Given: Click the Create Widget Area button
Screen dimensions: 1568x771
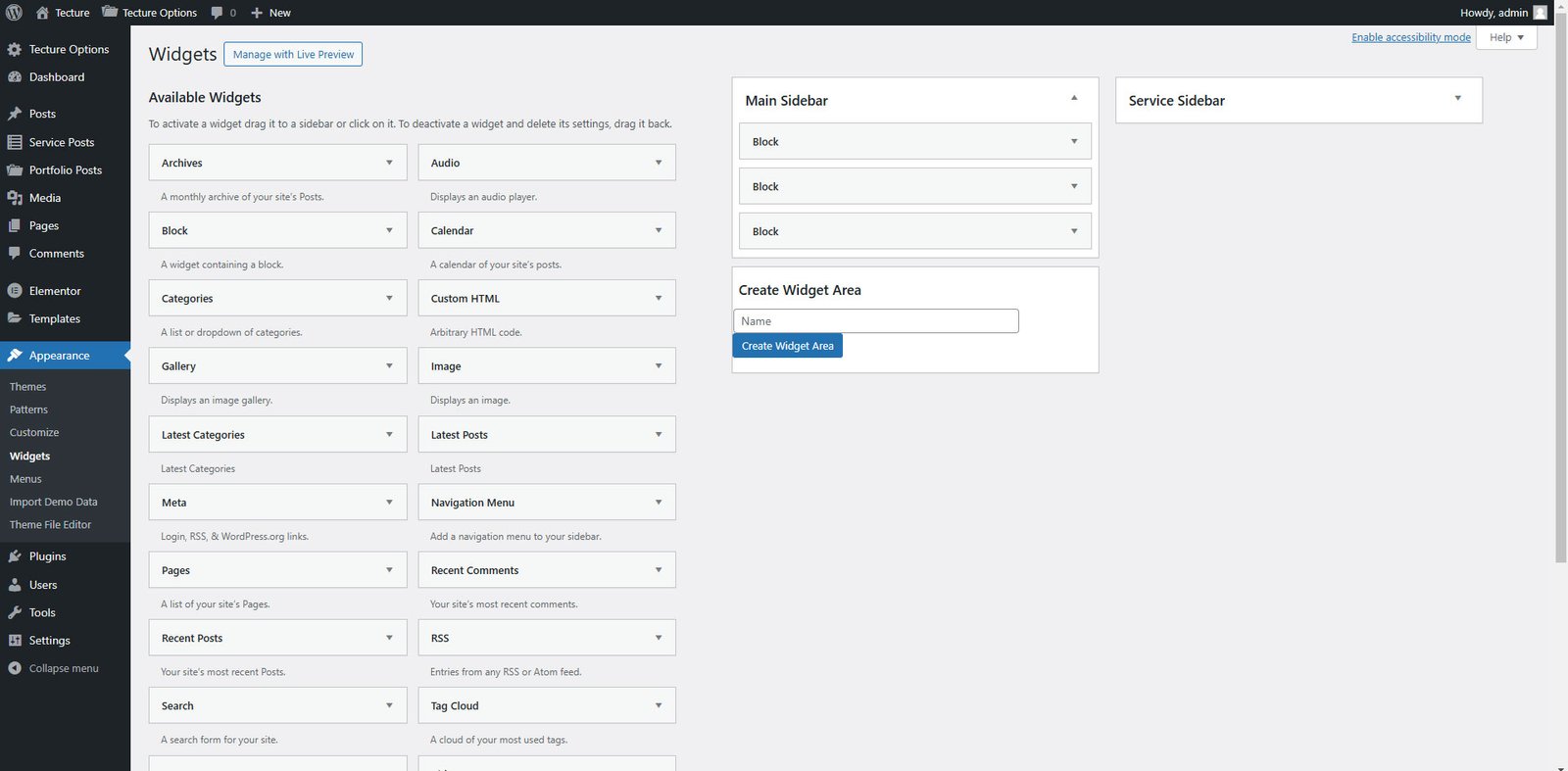Looking at the screenshot, I should click(787, 346).
